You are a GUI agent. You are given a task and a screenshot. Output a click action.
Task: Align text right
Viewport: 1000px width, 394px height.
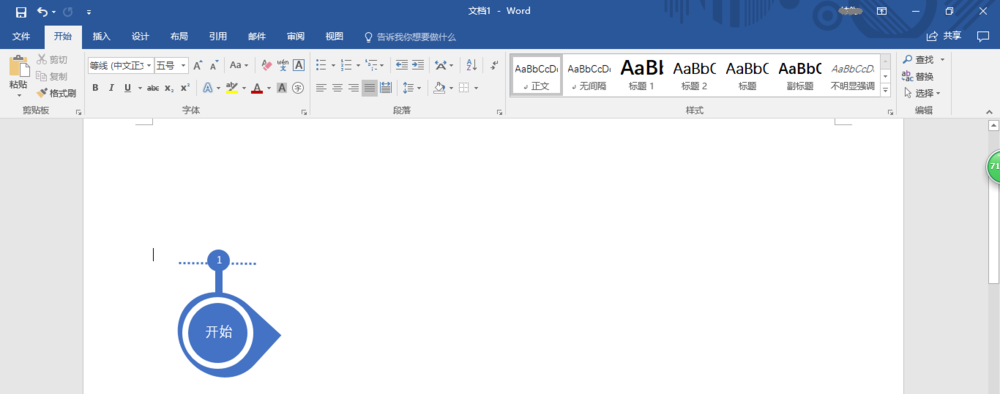click(353, 88)
